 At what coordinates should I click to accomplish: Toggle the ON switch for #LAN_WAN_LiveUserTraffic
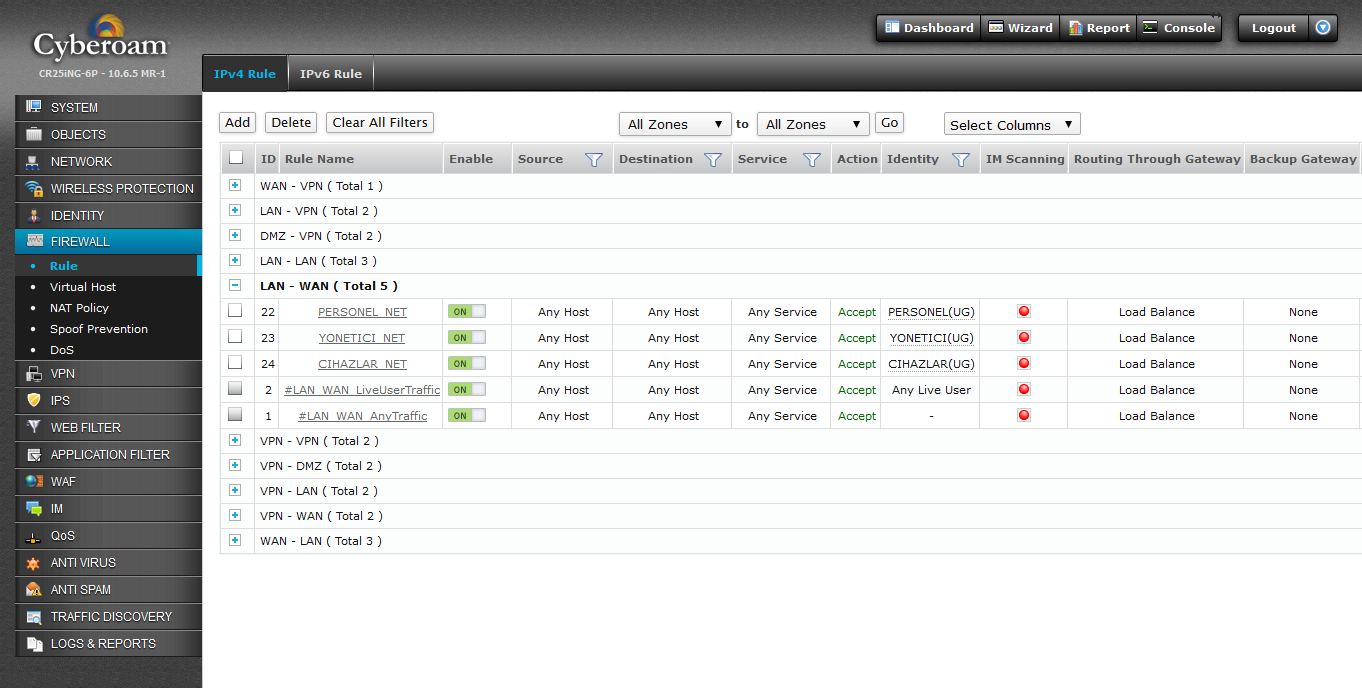coord(467,389)
